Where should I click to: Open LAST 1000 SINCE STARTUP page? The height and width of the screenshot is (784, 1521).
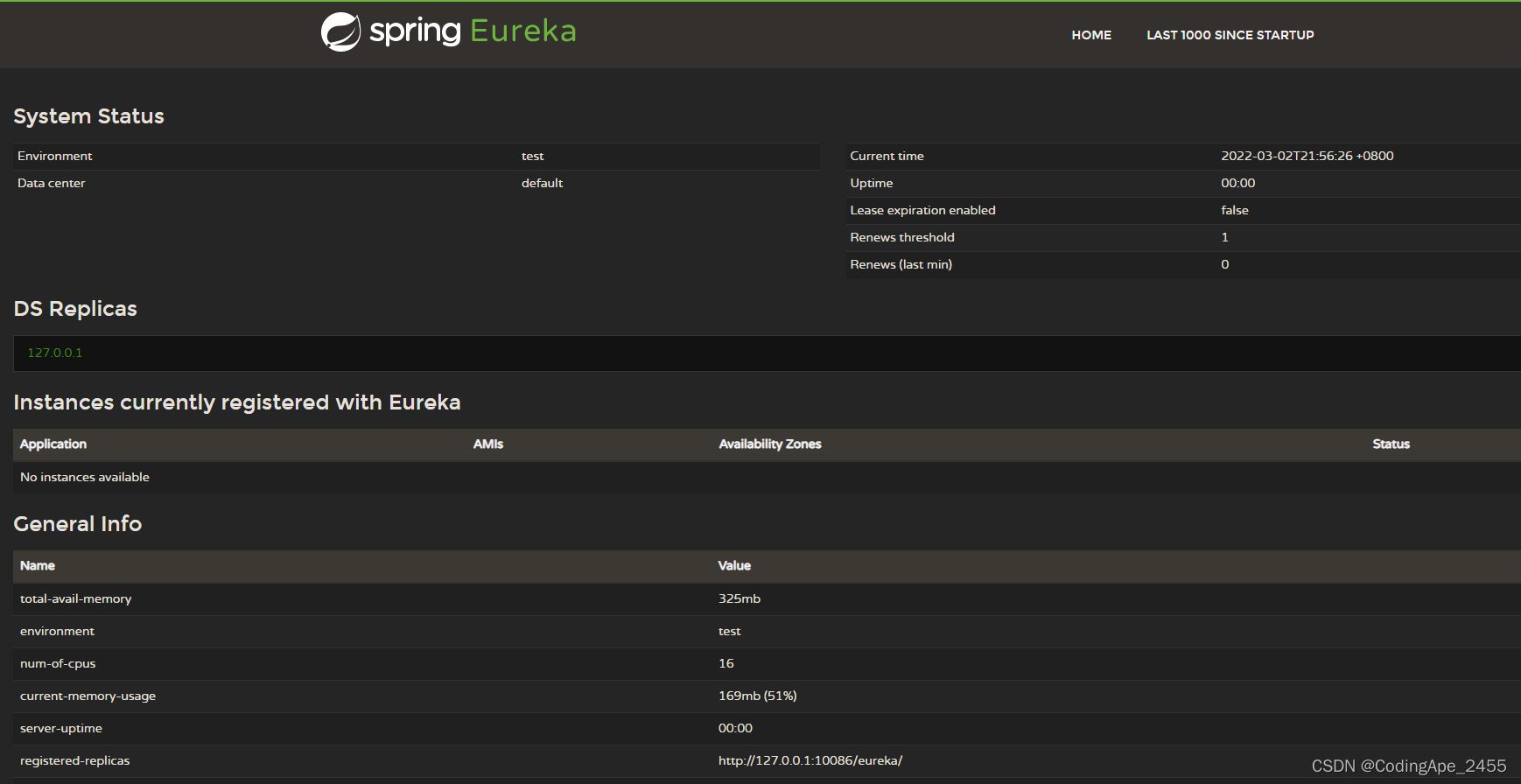(1230, 35)
